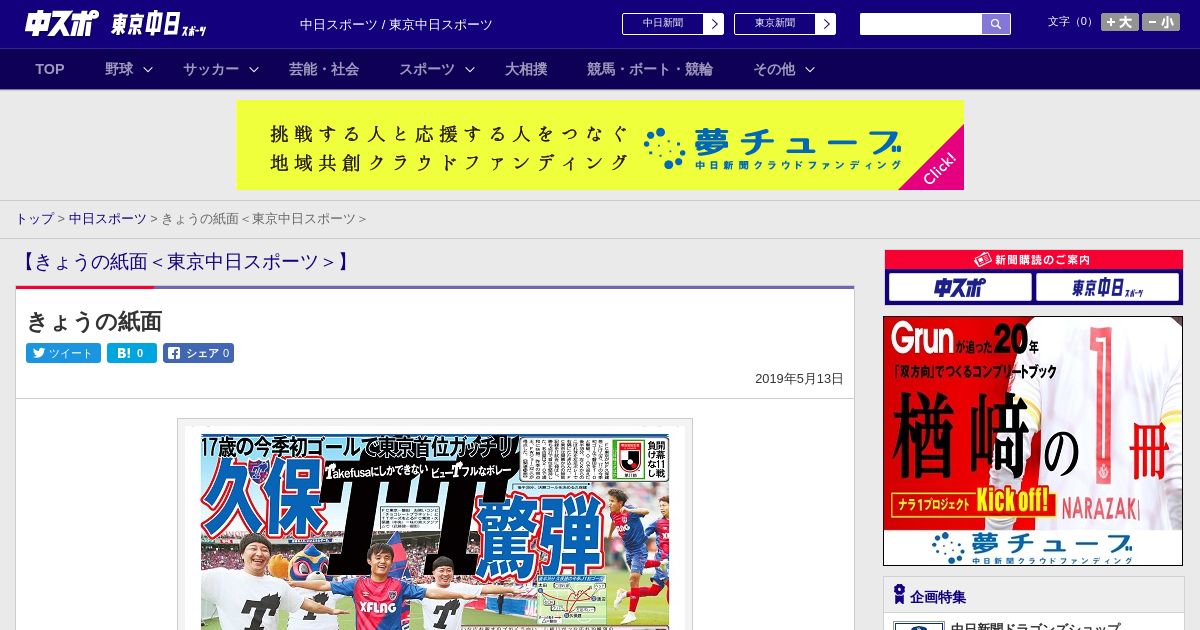Image resolution: width=1200 pixels, height=630 pixels.
Task: Click the Hatena B! bookmark button
Action: click(x=132, y=353)
